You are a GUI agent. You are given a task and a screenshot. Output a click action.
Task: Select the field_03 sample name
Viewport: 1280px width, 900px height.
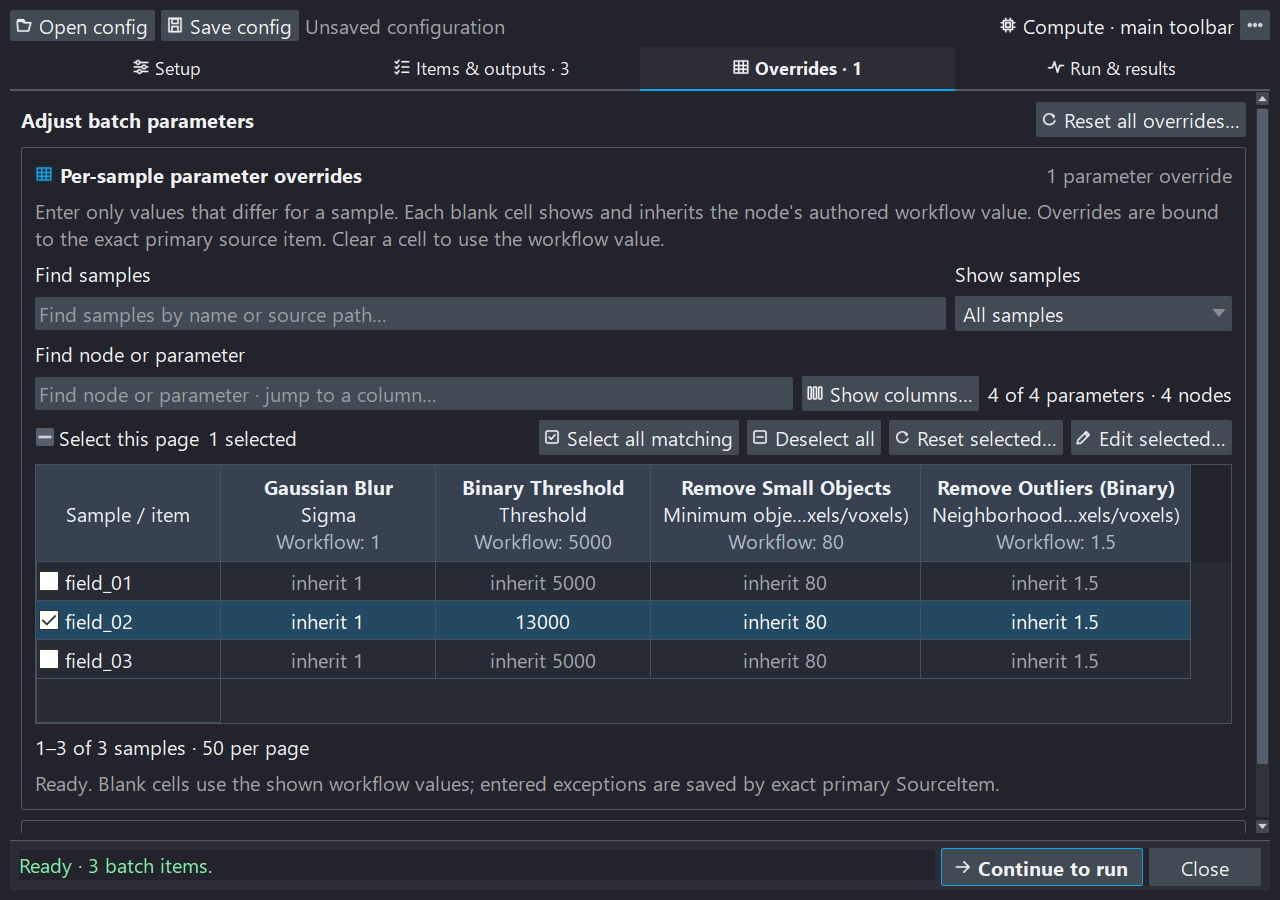(x=98, y=660)
